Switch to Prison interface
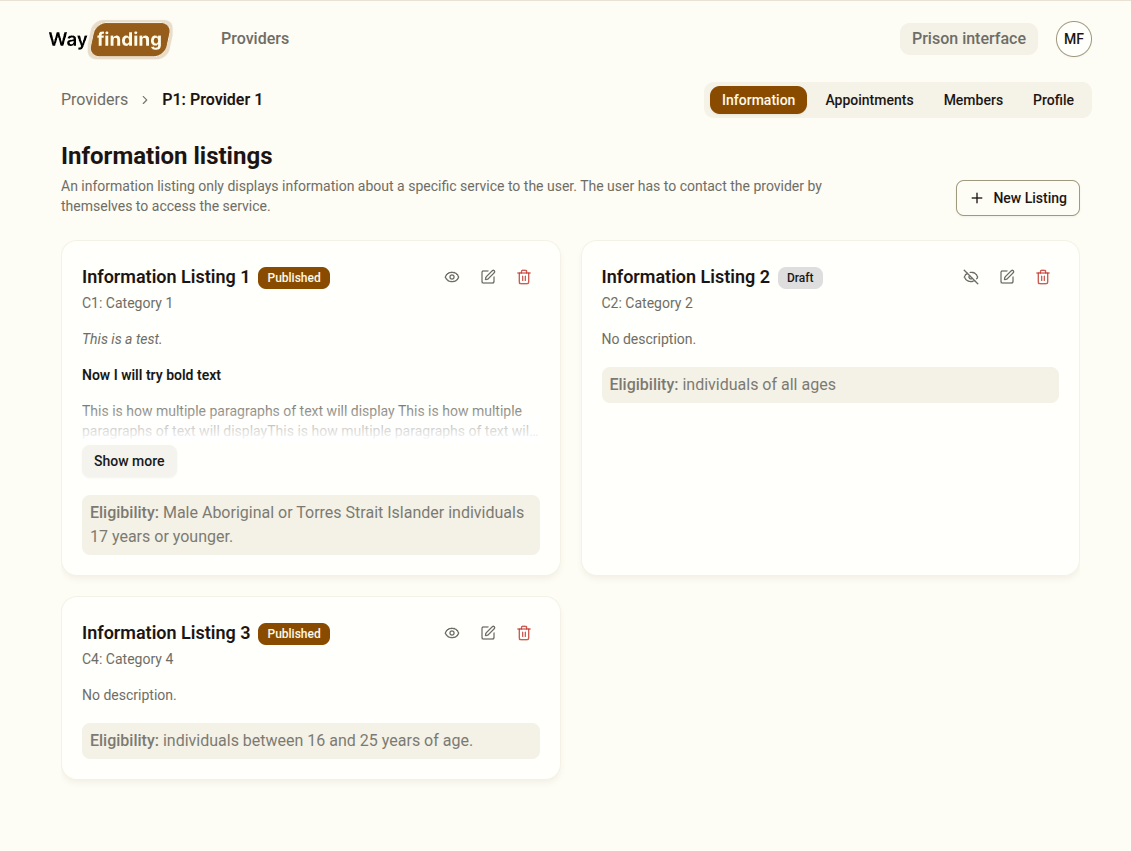 click(x=968, y=39)
